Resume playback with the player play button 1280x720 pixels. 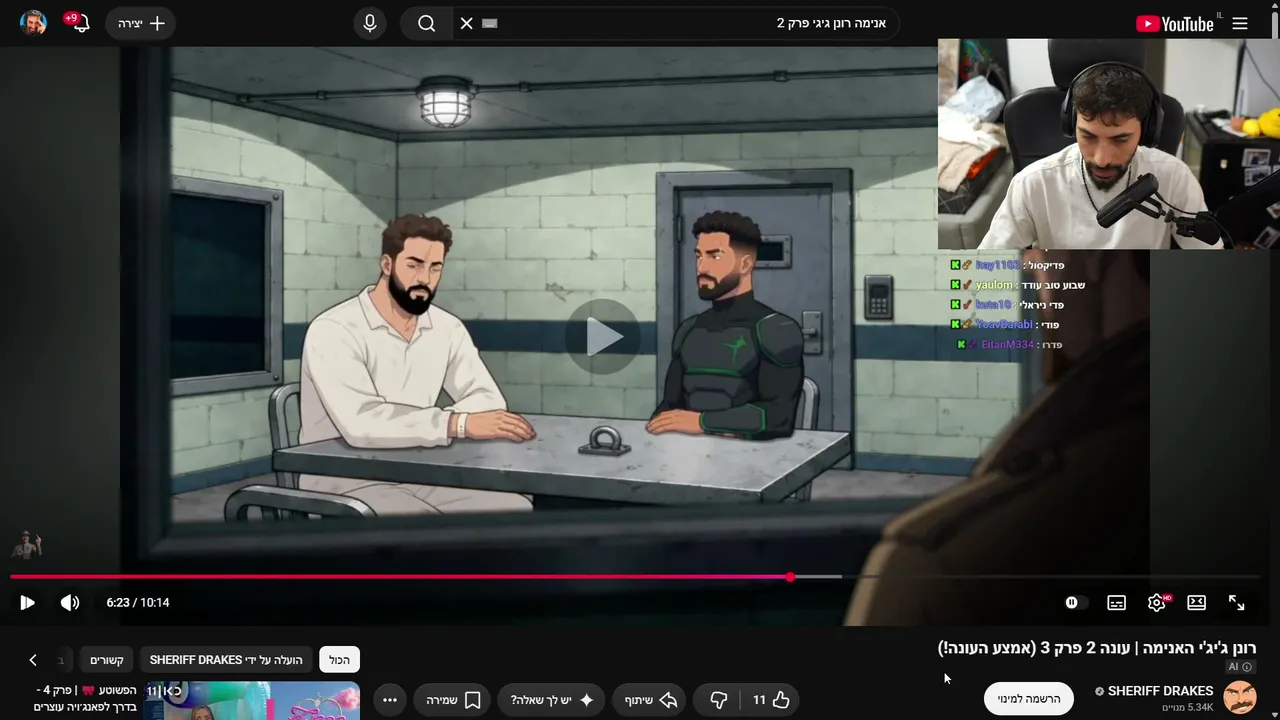[27, 602]
